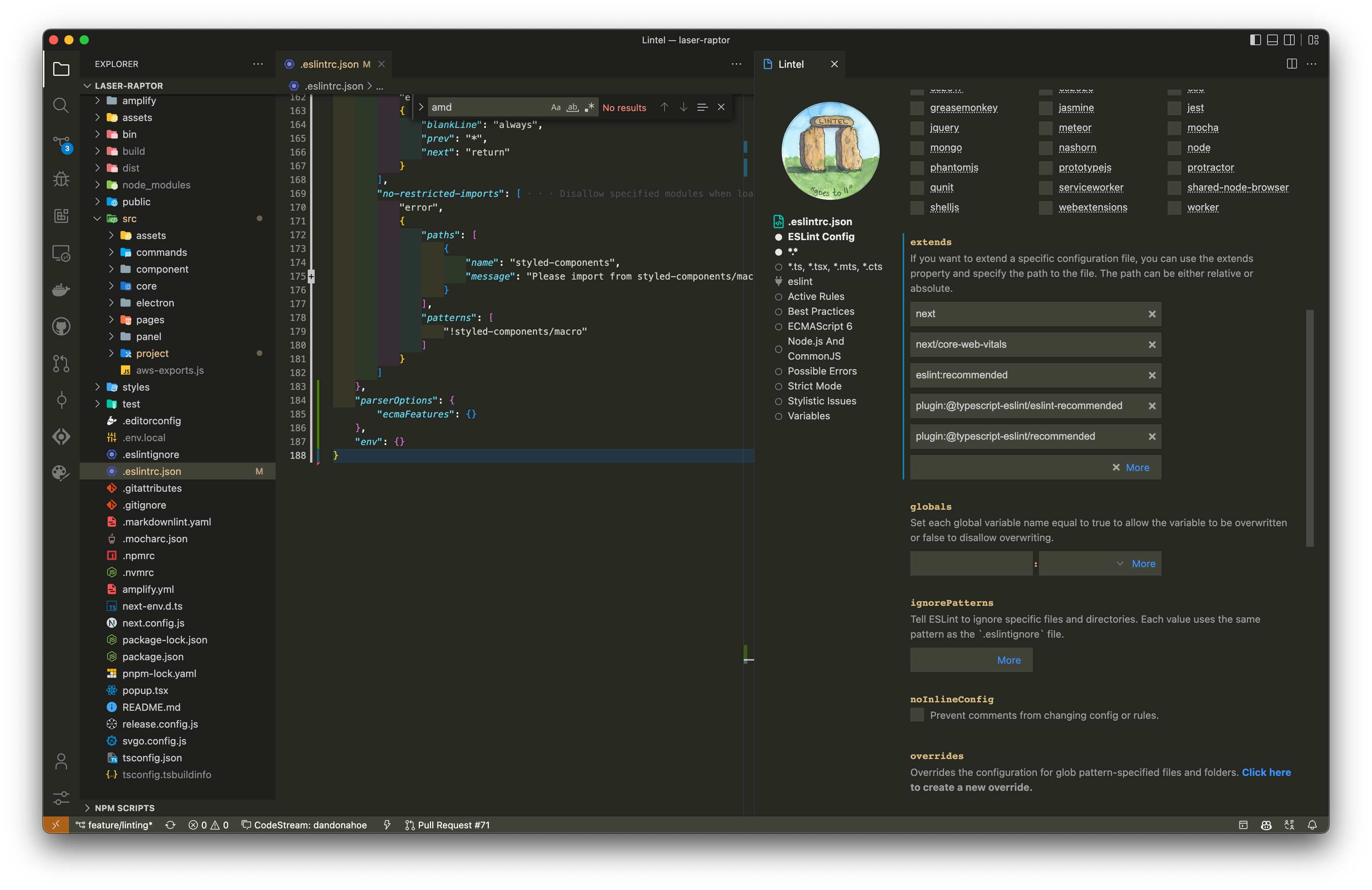Click 'Click here' override link
The image size is (1372, 890).
1266,772
